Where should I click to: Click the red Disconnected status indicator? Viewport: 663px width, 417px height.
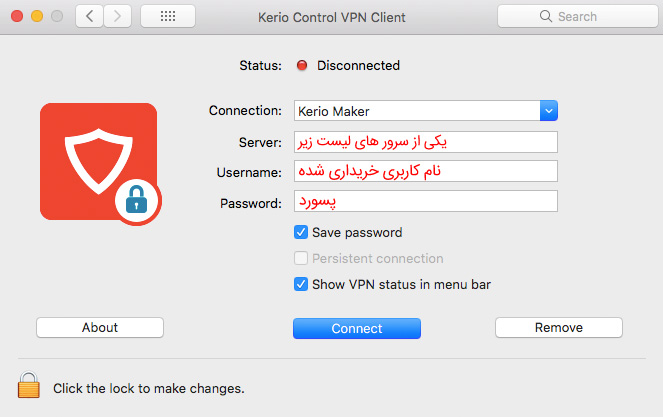303,66
